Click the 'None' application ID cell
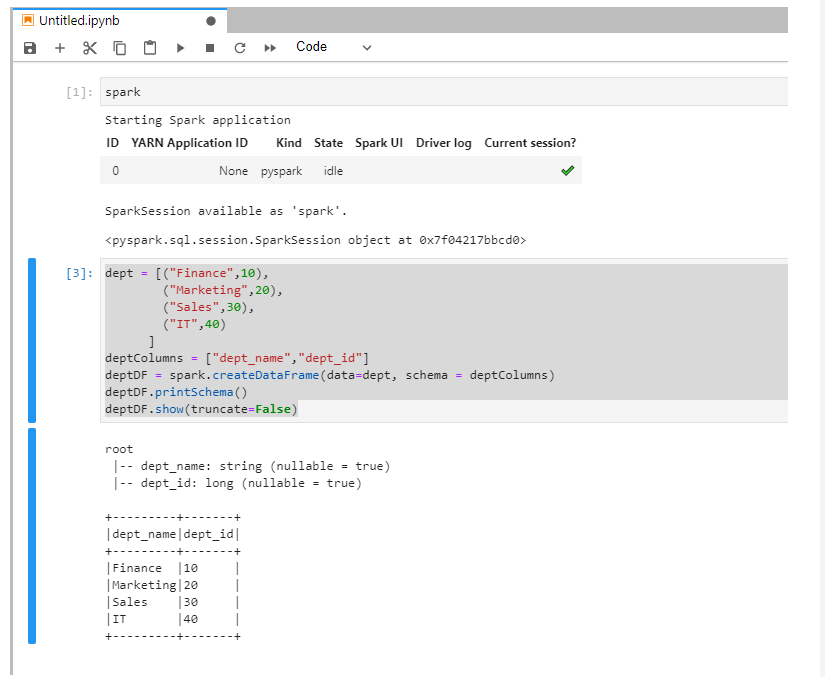 click(x=234, y=171)
